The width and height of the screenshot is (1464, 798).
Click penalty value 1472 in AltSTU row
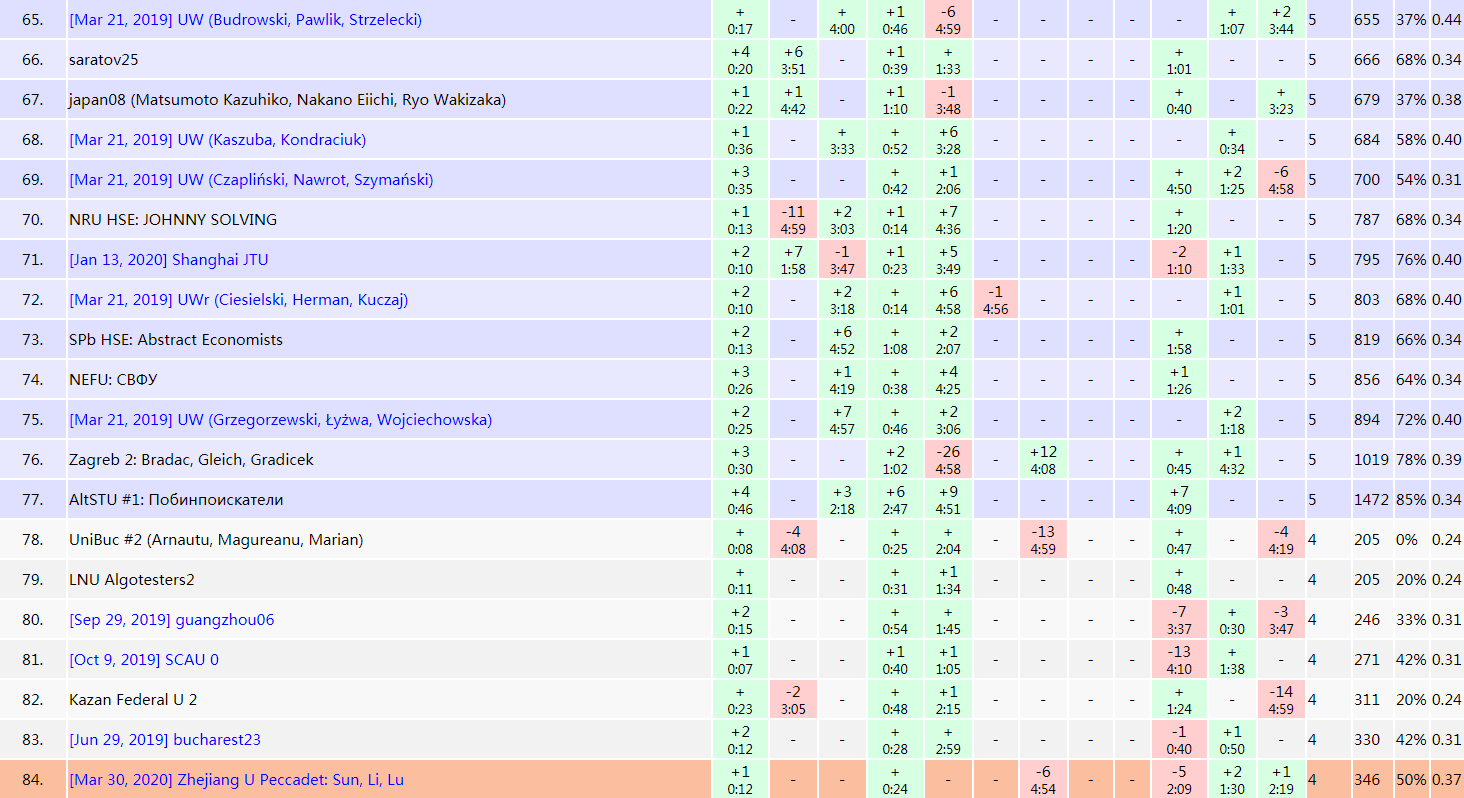[1371, 500]
